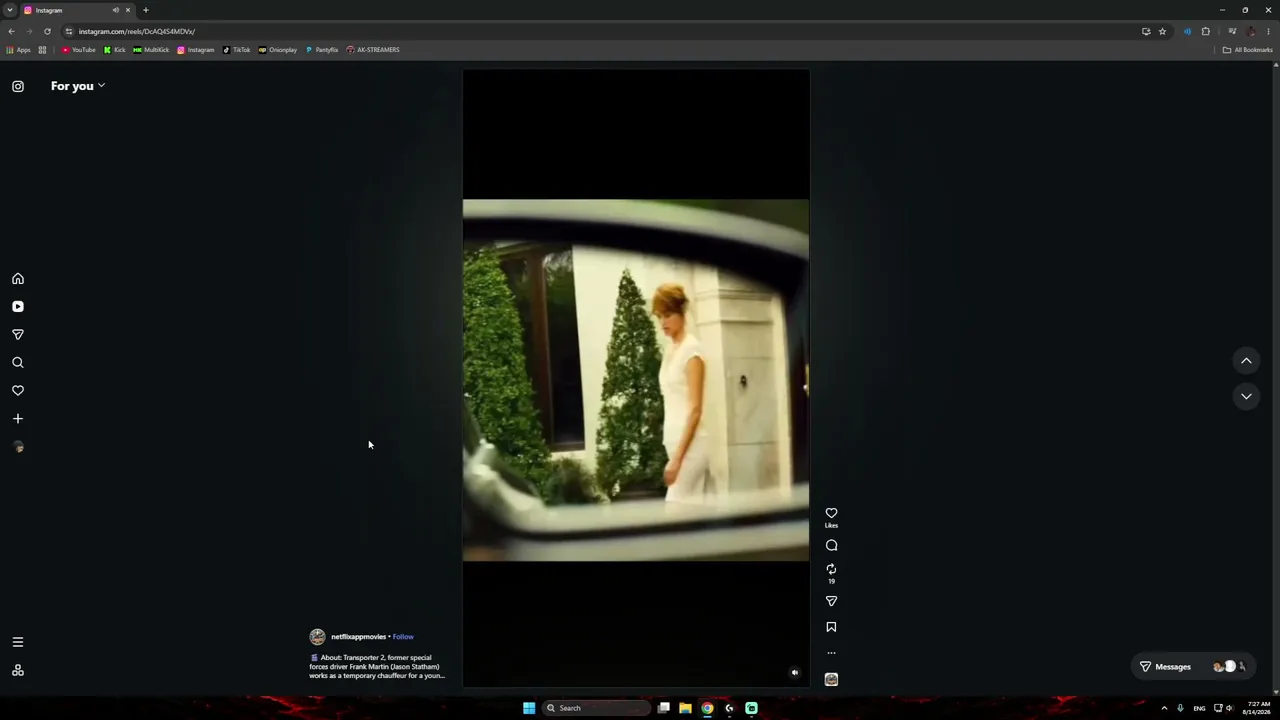The height and width of the screenshot is (720, 1280).
Task: Open comments on the reel
Action: 831,545
